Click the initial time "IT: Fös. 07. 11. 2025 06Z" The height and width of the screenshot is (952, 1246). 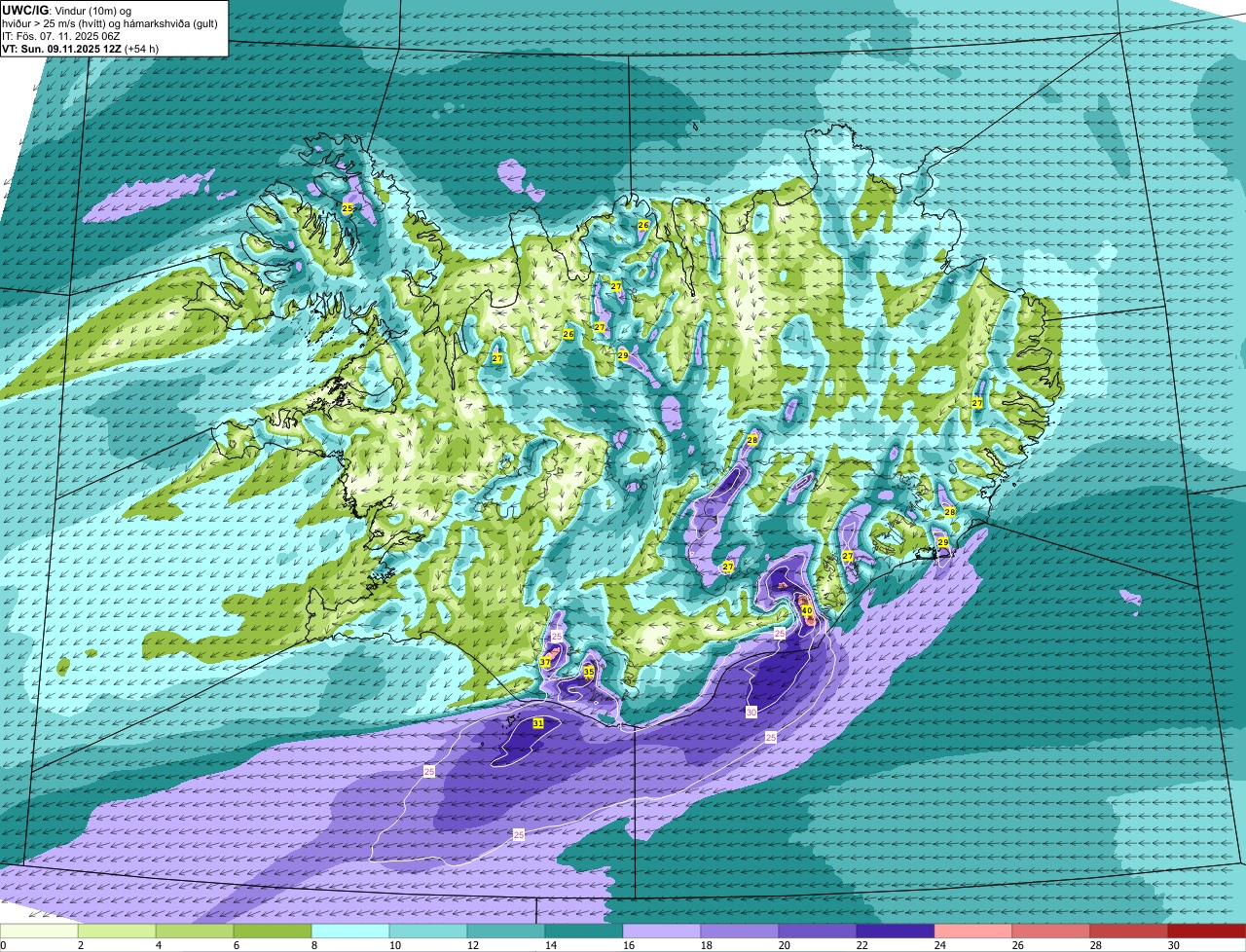coord(61,35)
